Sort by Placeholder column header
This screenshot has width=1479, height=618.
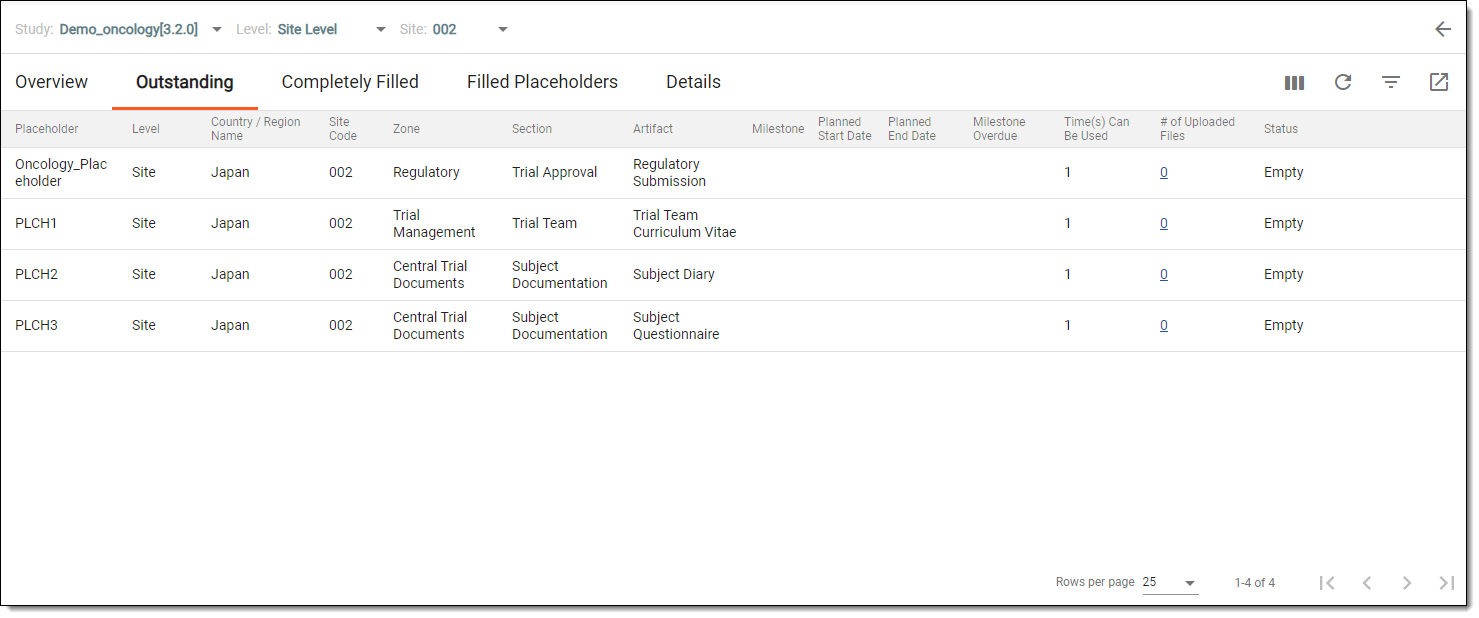point(47,129)
